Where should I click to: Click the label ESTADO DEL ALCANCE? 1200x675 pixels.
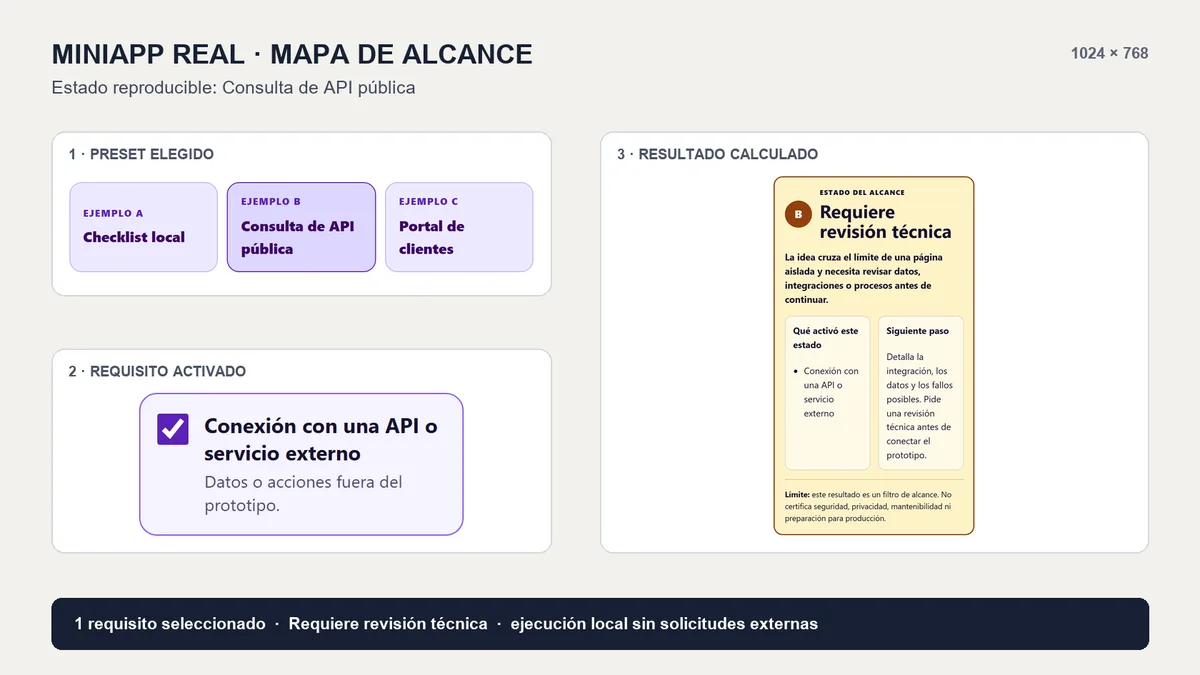tap(862, 192)
